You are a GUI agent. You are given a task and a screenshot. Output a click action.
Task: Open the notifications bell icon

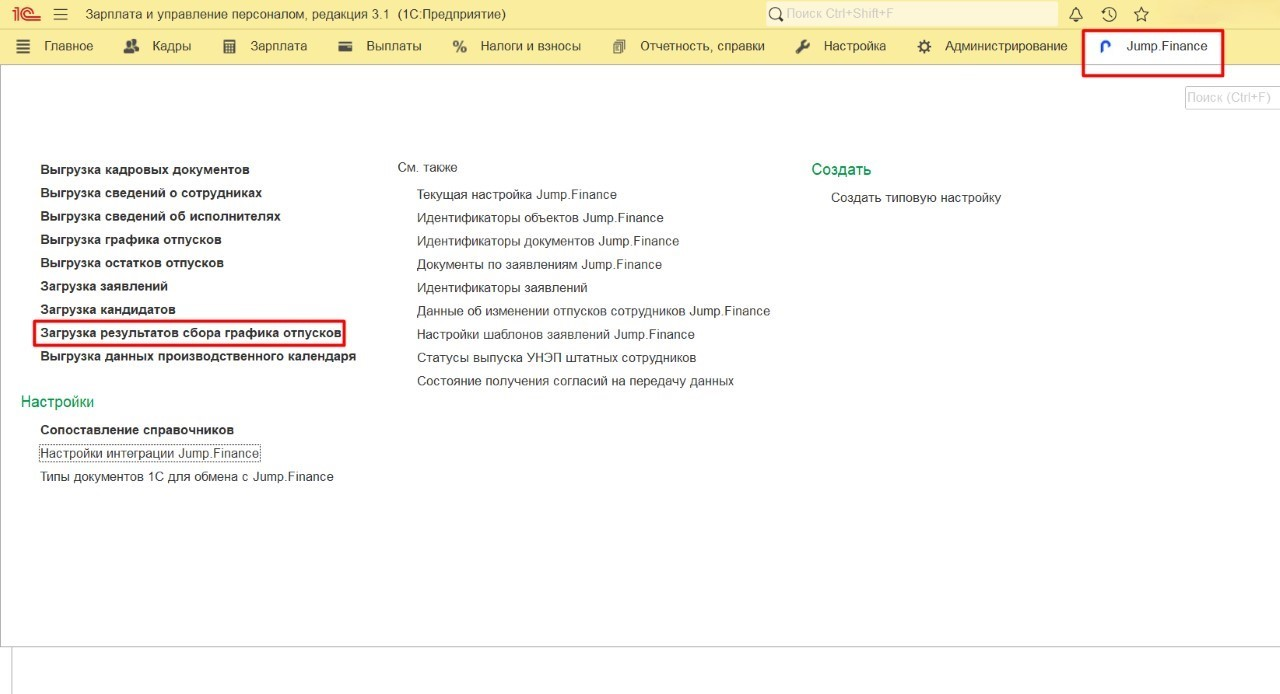[x=1076, y=15]
